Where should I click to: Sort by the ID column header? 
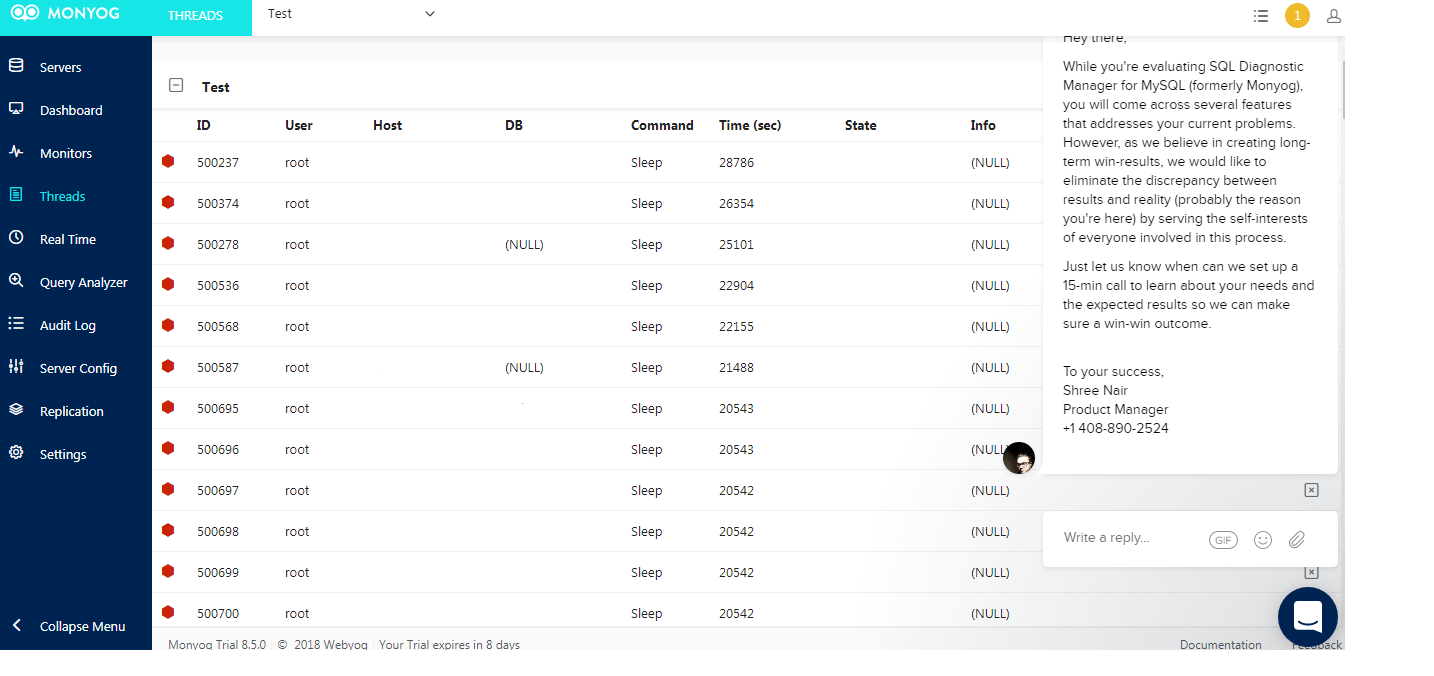coord(204,125)
